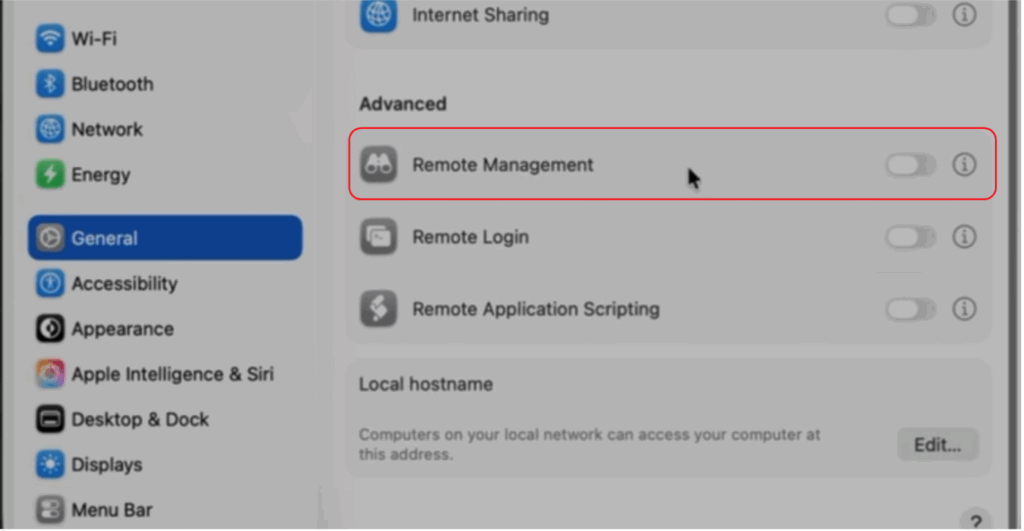Click the Wi-Fi icon in sidebar
Screen dimensions: 1024x531
click(50, 39)
